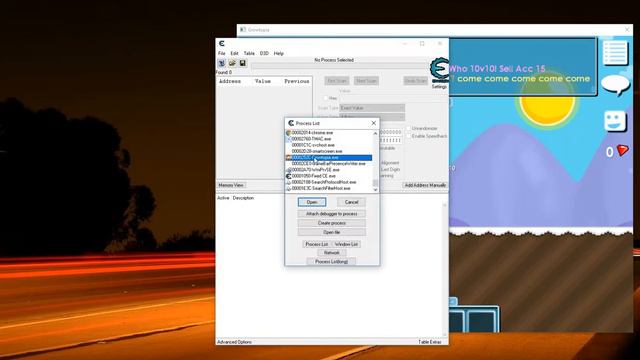The width and height of the screenshot is (640, 360).
Task: Click the Process List(long) button
Action: click(x=331, y=262)
